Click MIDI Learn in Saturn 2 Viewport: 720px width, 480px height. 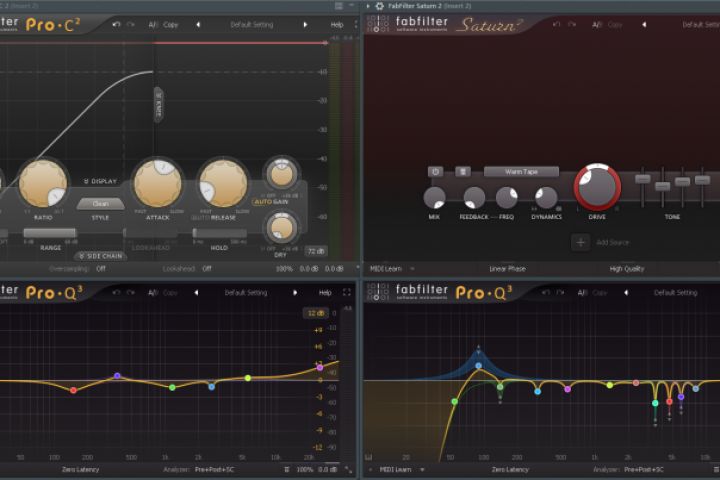[x=386, y=269]
